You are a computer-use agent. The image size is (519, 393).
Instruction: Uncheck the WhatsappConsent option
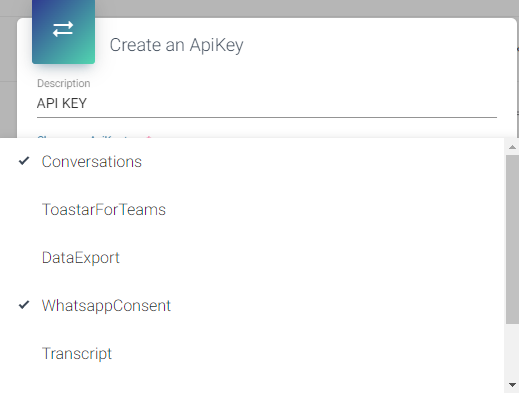253,306
